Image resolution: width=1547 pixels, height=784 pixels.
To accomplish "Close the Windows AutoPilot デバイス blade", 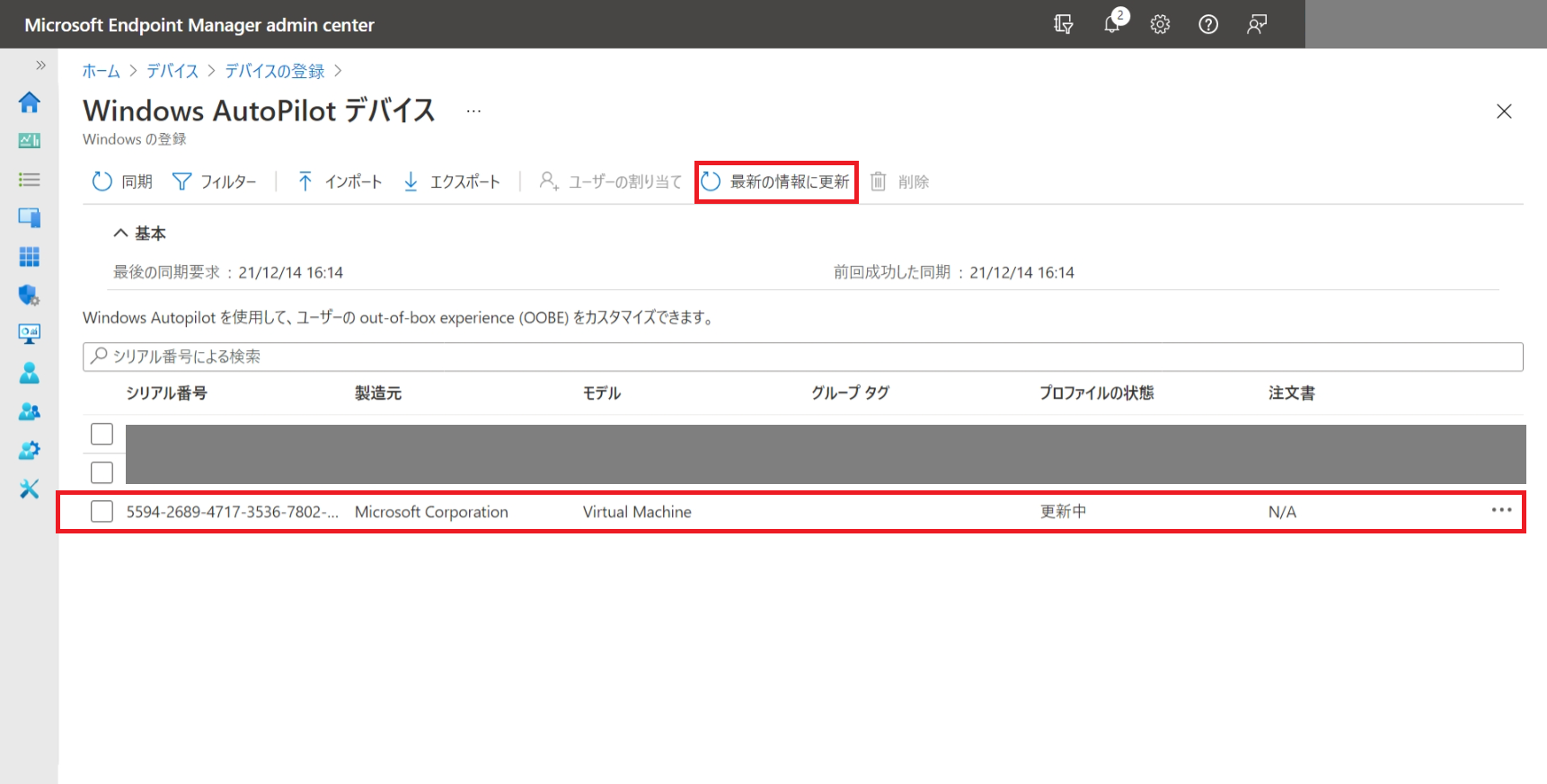I will pos(1504,111).
